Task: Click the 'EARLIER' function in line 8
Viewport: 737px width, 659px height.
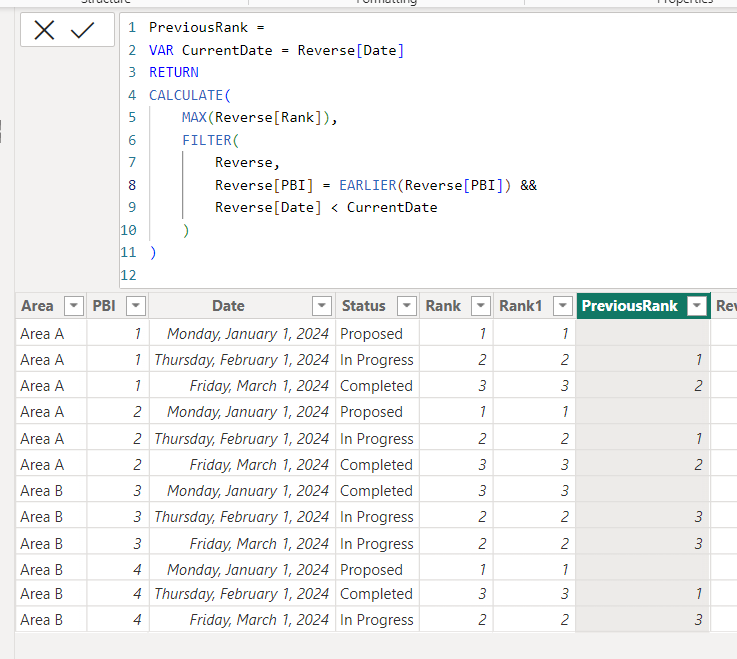Action: [368, 185]
